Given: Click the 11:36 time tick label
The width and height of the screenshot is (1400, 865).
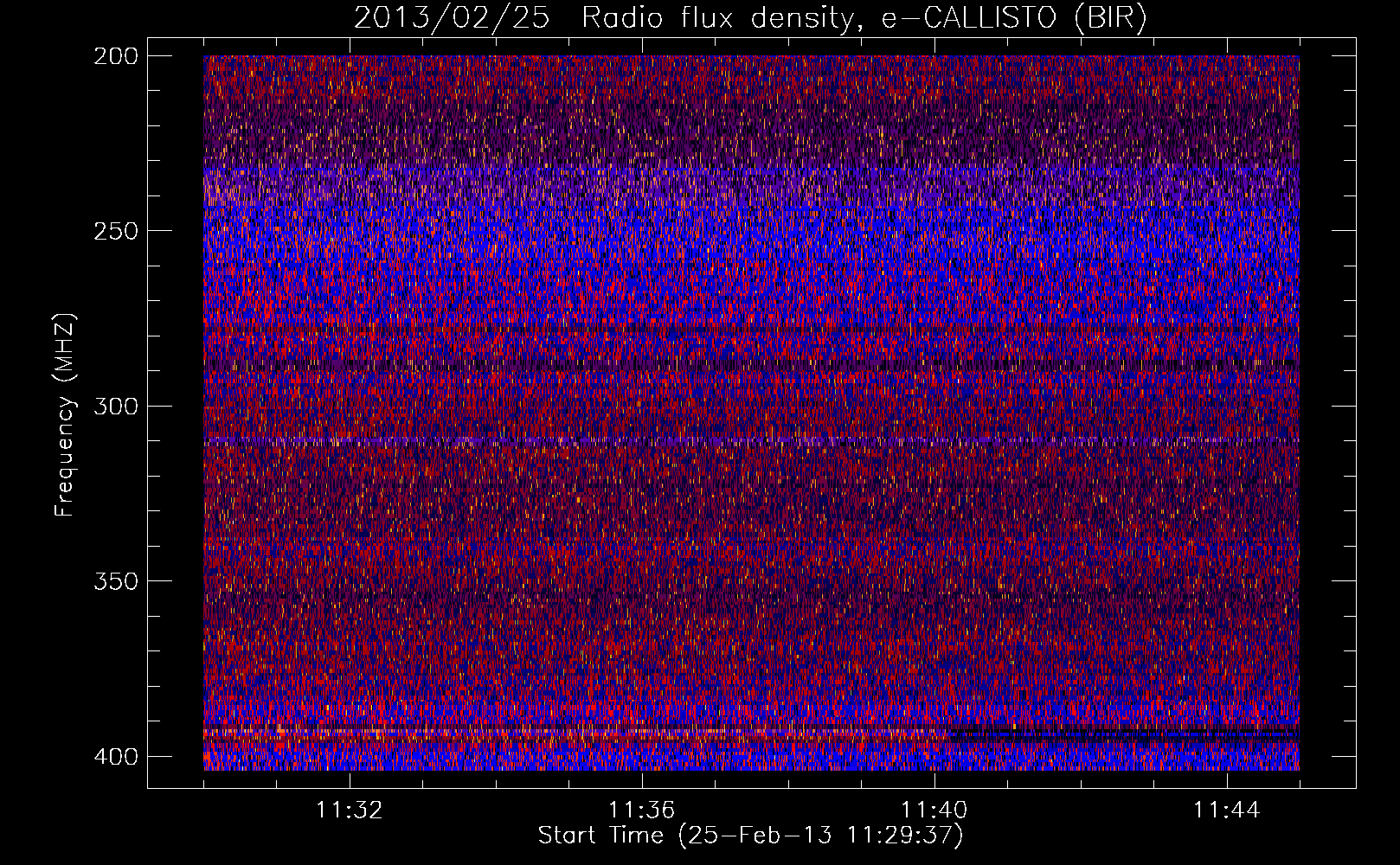Looking at the screenshot, I should [x=642, y=811].
